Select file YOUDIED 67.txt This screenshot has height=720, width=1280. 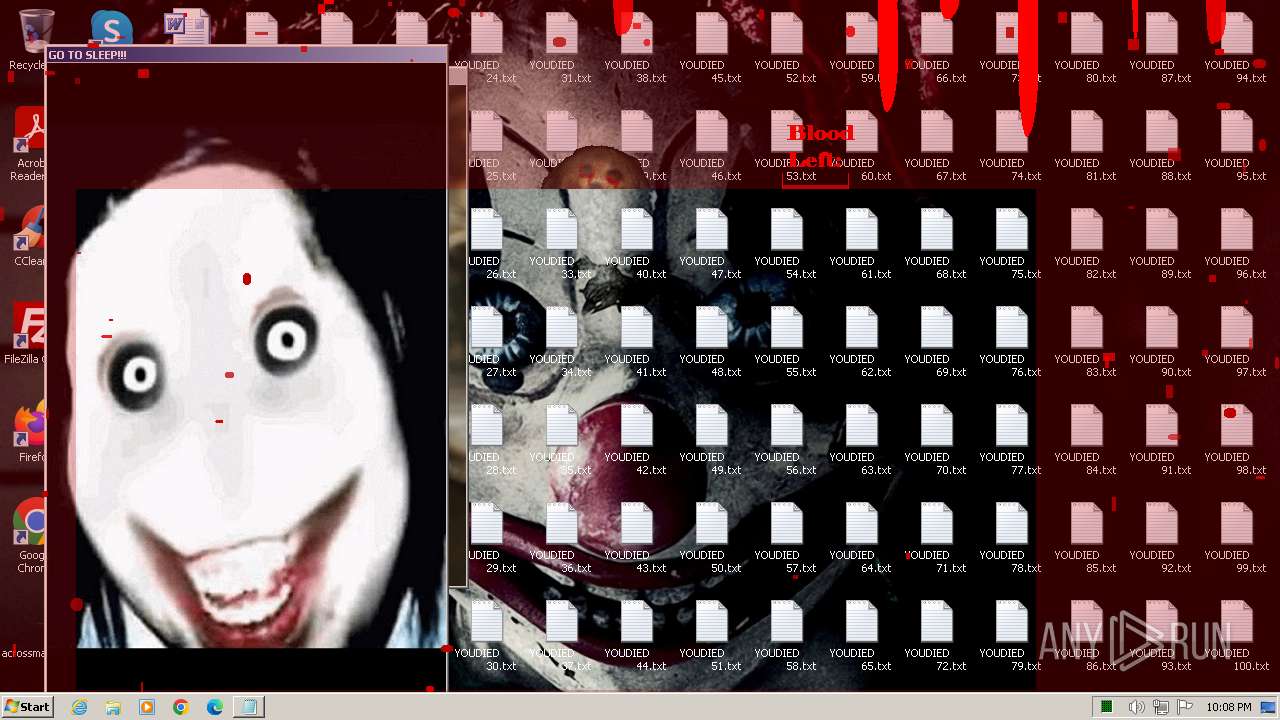tap(936, 146)
